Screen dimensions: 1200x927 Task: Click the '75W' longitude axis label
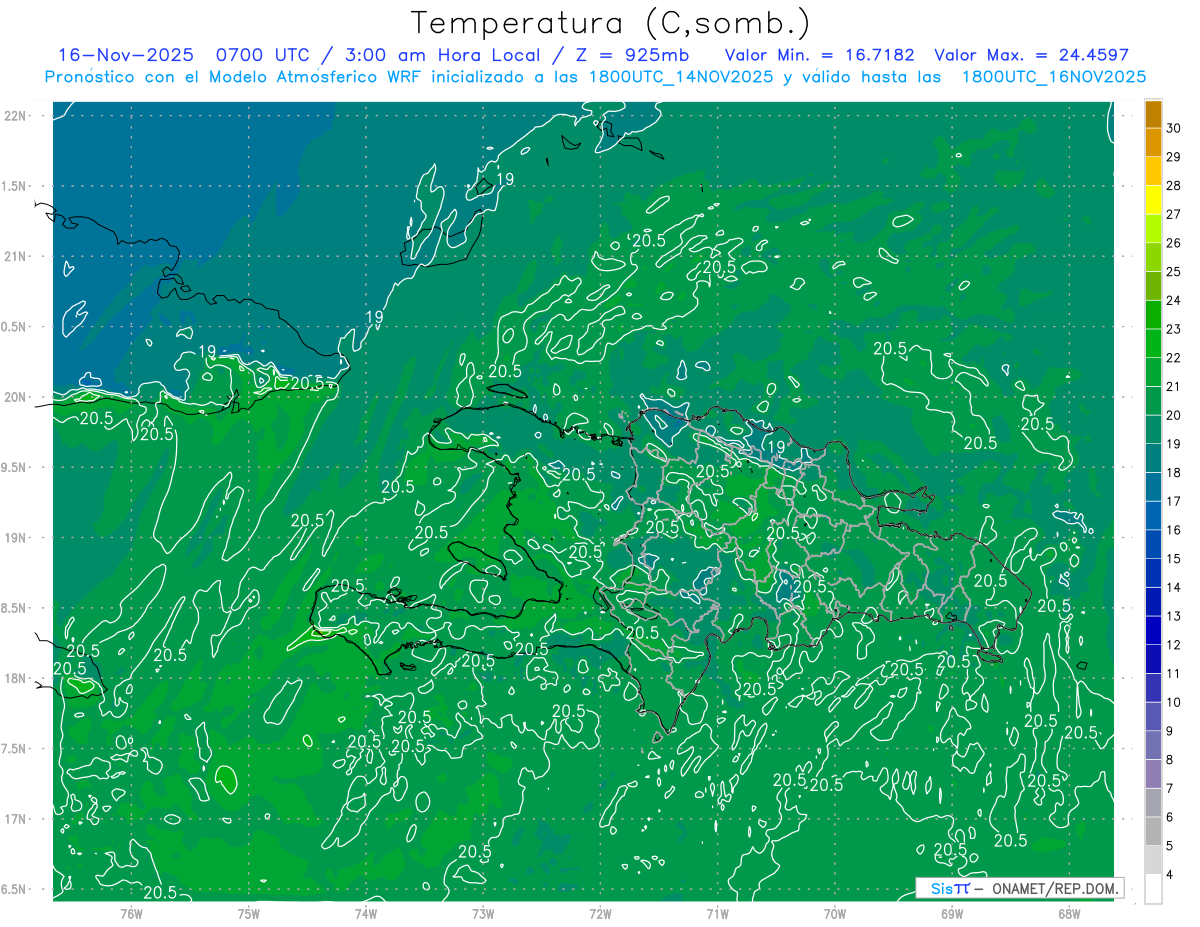(x=249, y=913)
